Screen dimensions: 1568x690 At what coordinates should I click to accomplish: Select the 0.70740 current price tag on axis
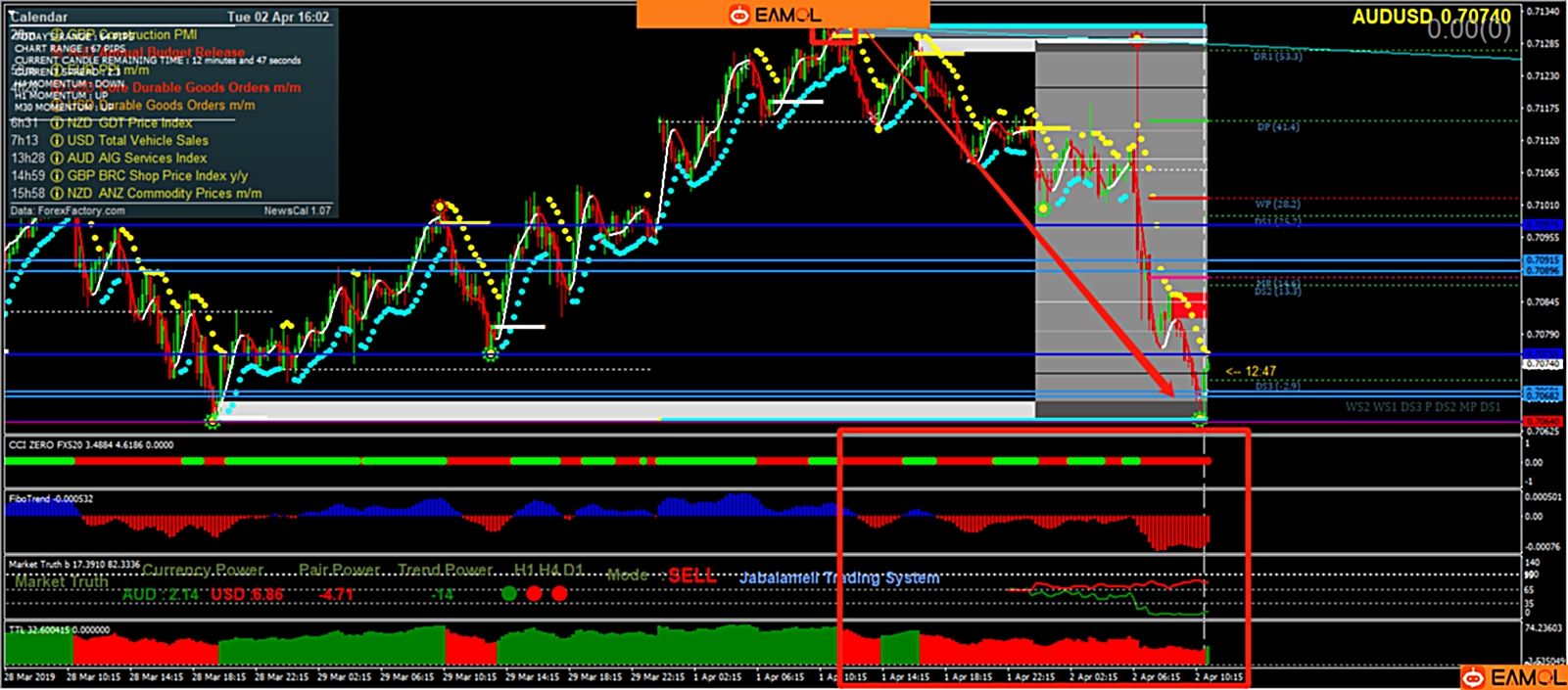click(x=1543, y=364)
